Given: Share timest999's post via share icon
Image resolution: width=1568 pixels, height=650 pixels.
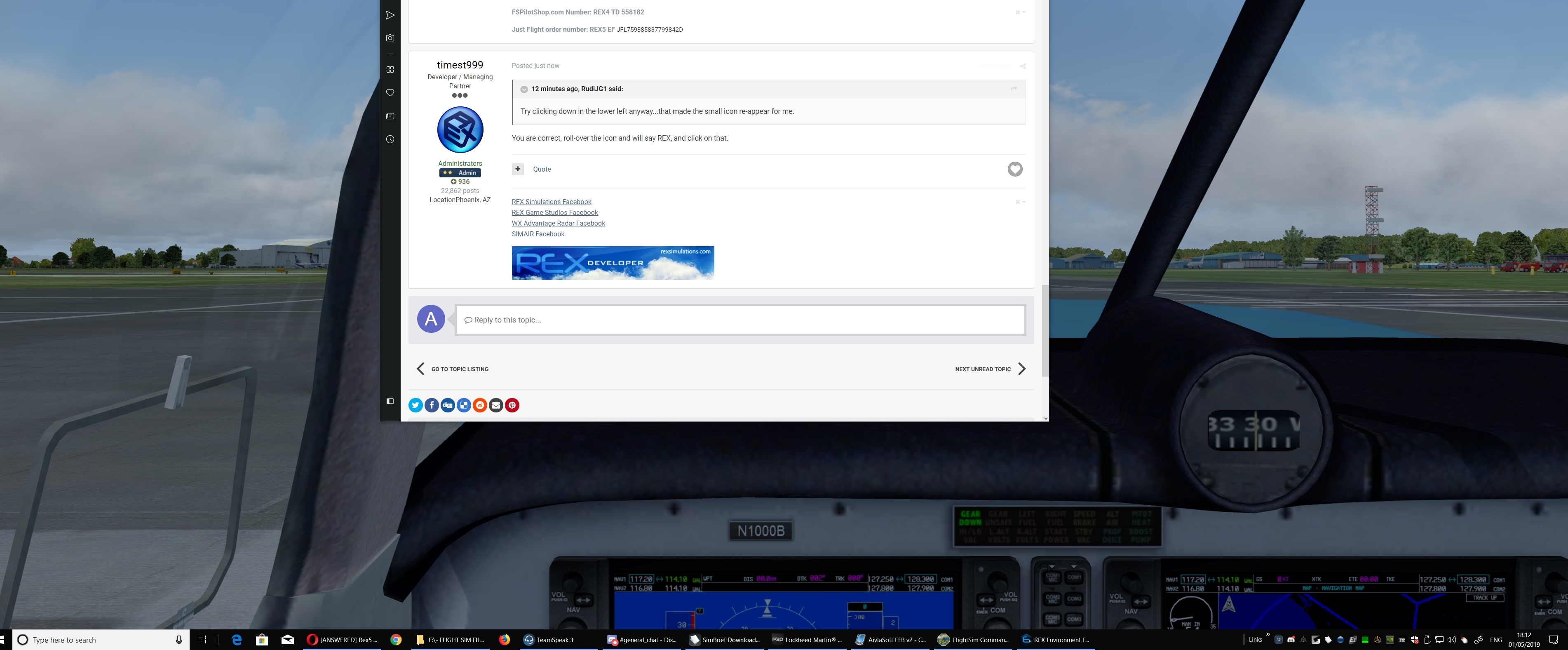Looking at the screenshot, I should click(1023, 66).
